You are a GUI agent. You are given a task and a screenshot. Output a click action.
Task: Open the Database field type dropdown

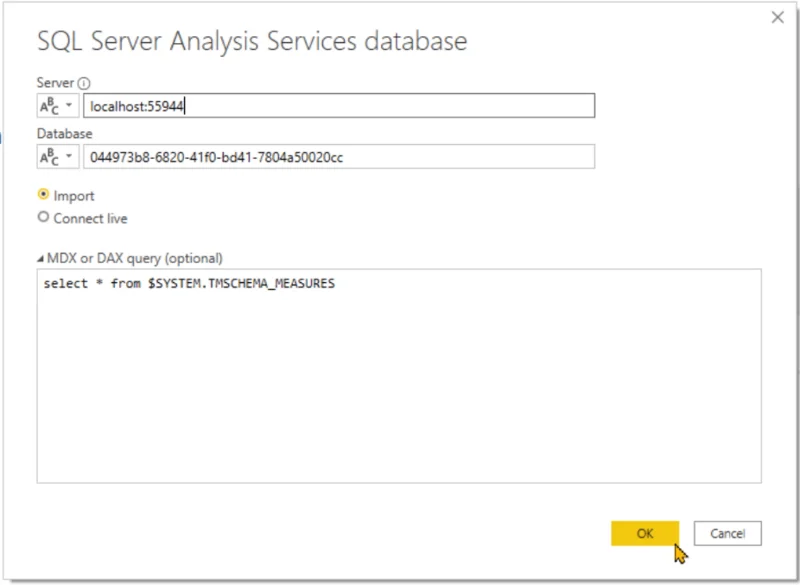point(58,157)
